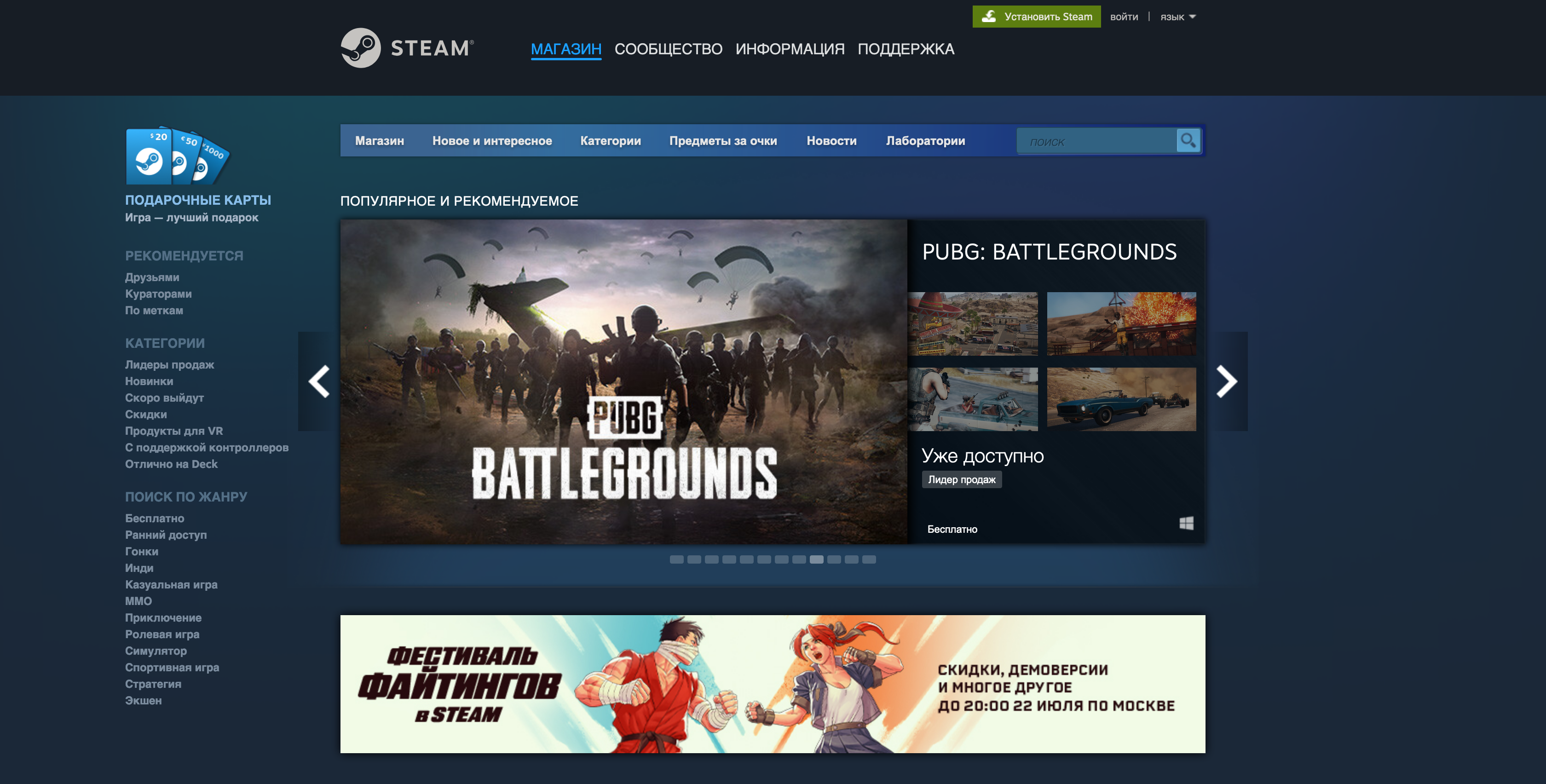The image size is (1546, 784).
Task: Browse the Инди genre
Action: click(x=139, y=568)
